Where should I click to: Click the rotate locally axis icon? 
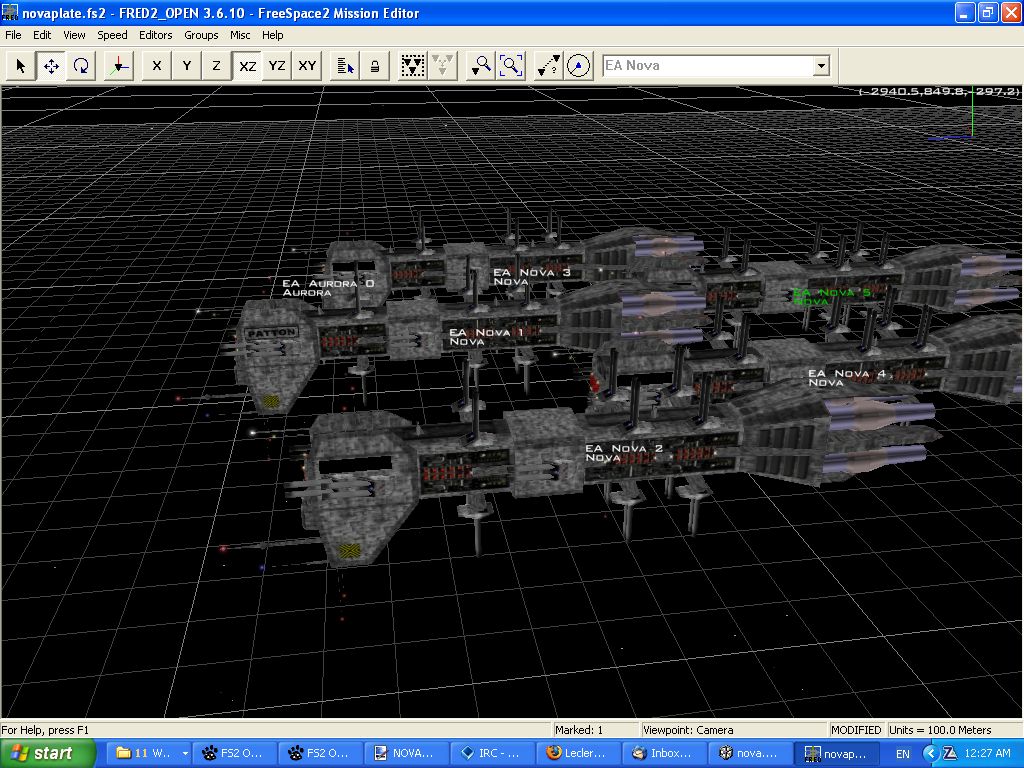(x=119, y=66)
